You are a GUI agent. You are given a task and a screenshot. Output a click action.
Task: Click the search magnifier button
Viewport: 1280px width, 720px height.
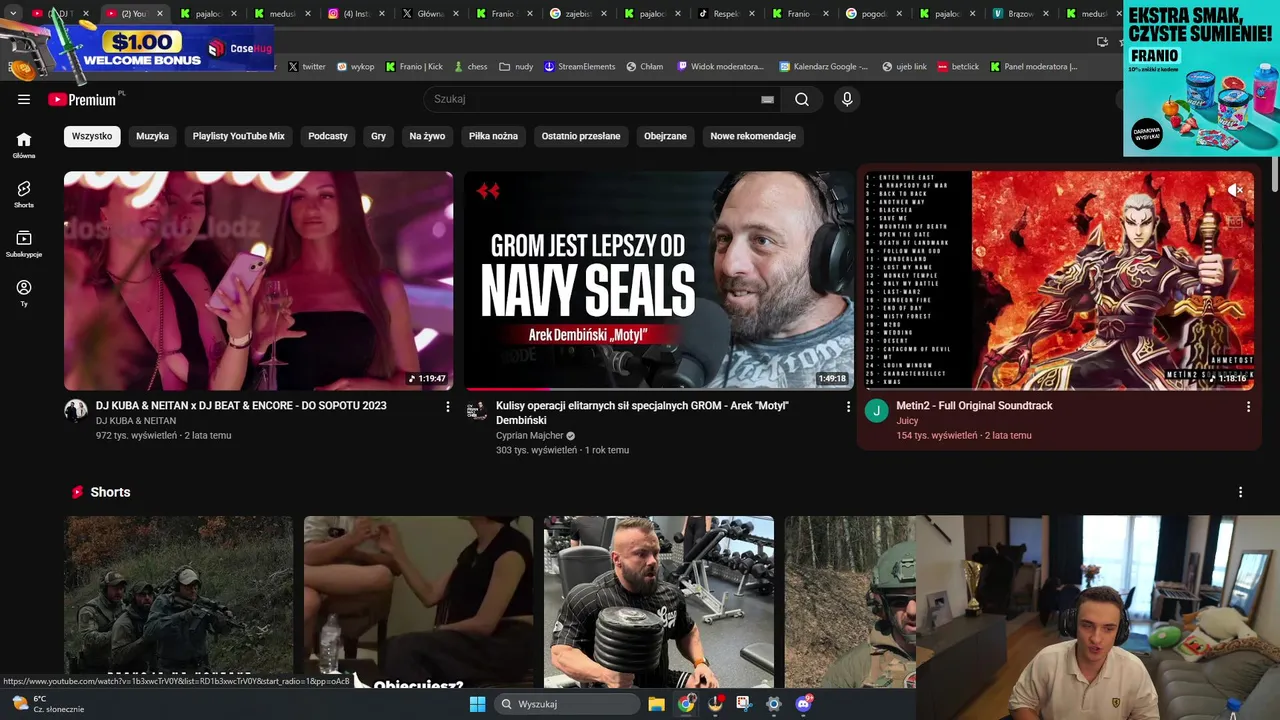[x=802, y=99]
